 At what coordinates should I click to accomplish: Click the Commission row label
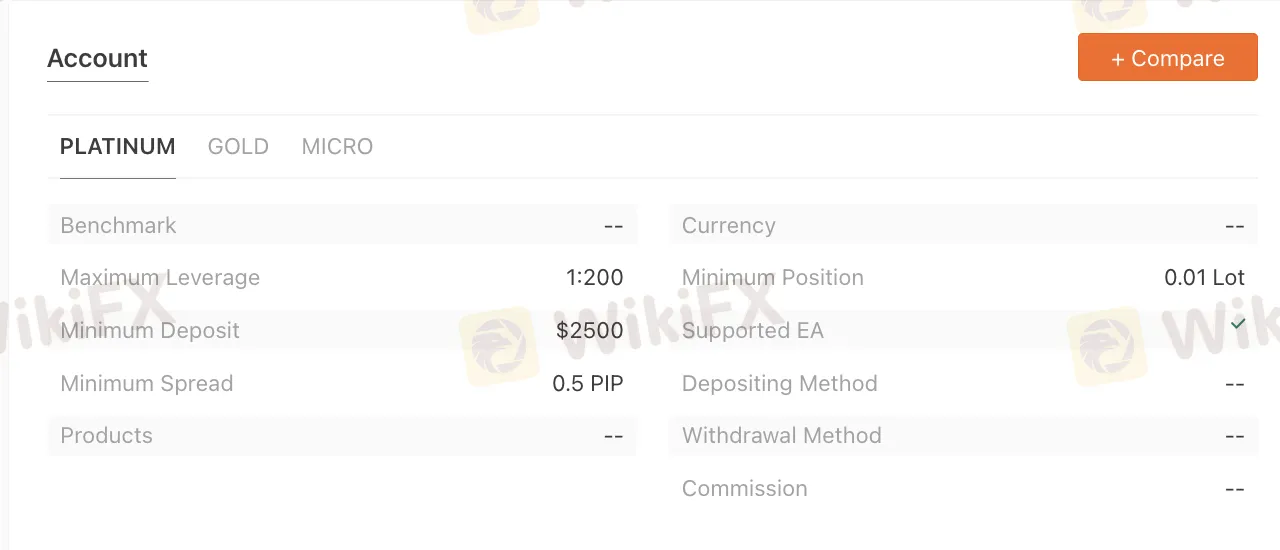tap(744, 489)
